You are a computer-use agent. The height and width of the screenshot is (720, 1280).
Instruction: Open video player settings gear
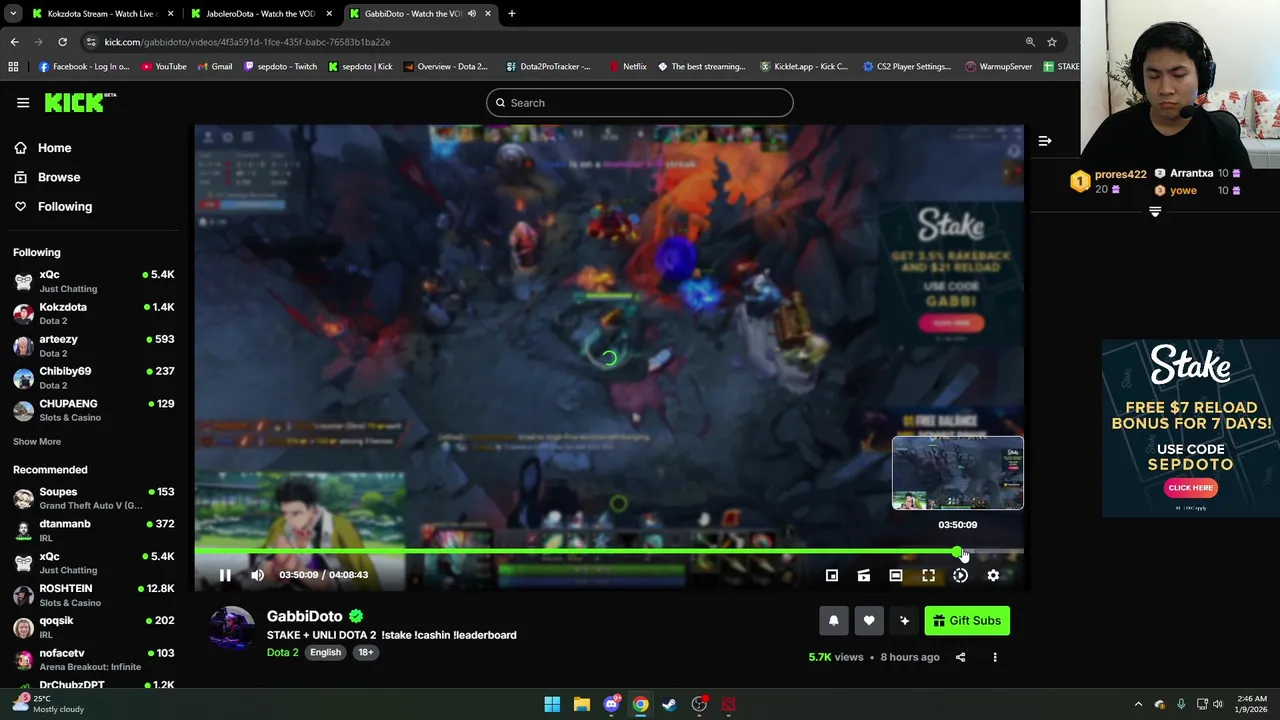(x=993, y=575)
